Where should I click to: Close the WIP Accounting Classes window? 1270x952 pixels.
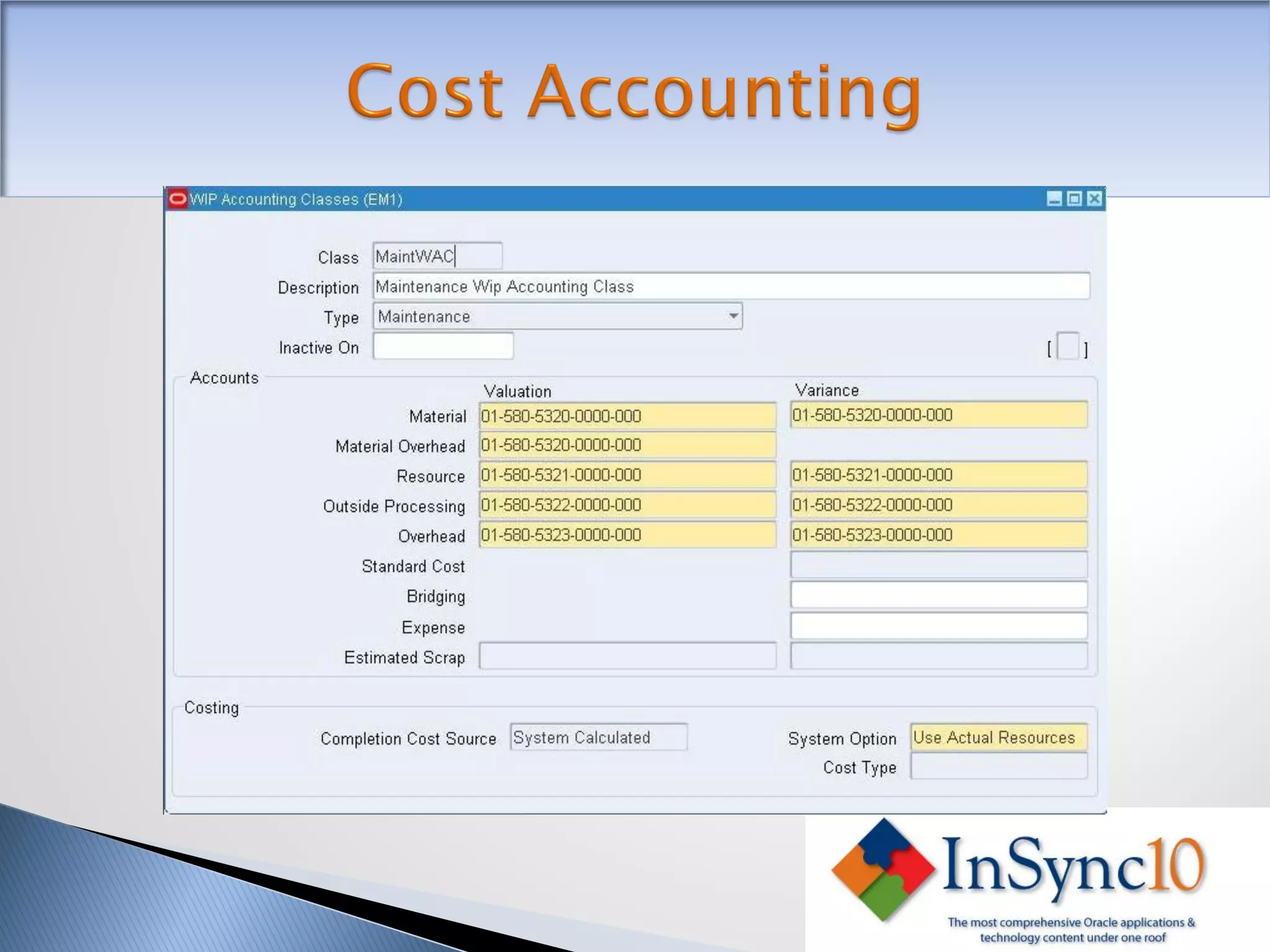(1095, 199)
